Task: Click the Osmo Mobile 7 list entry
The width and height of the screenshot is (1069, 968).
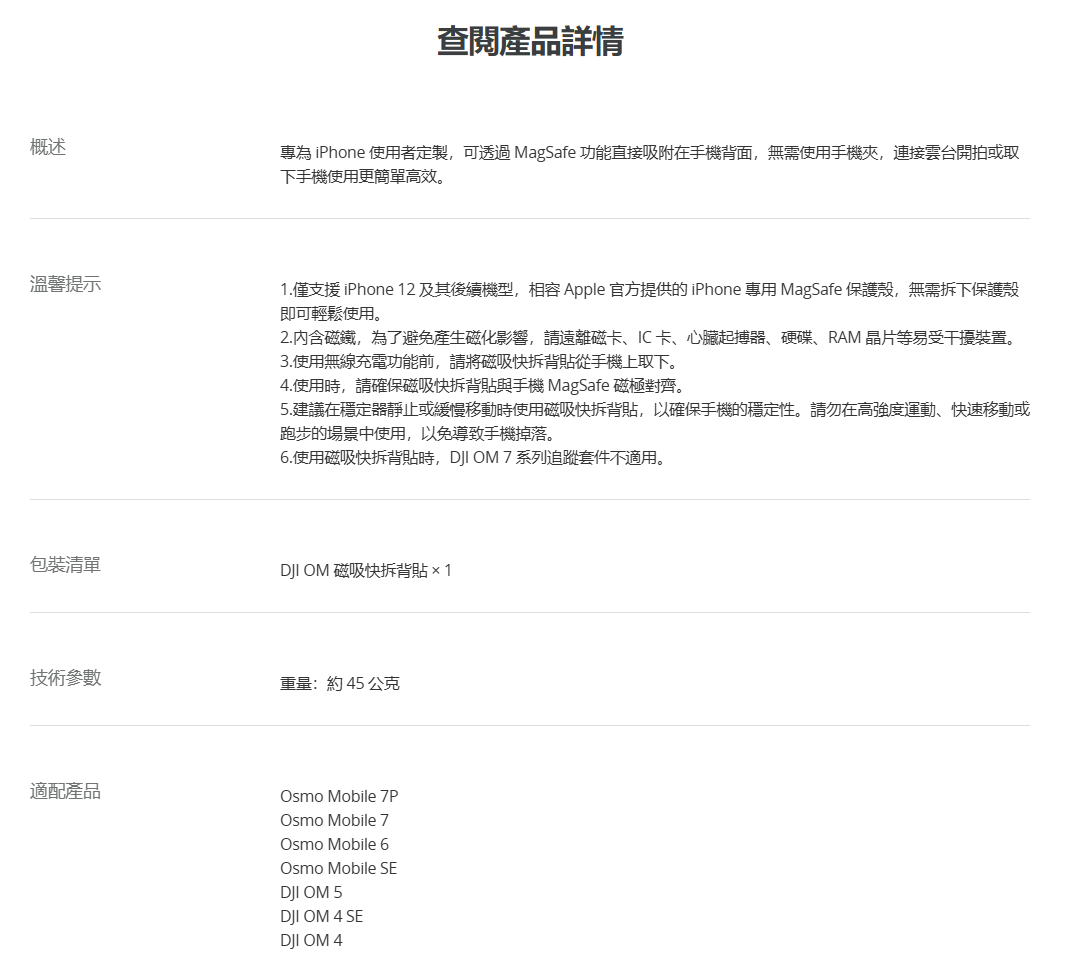Action: point(334,820)
